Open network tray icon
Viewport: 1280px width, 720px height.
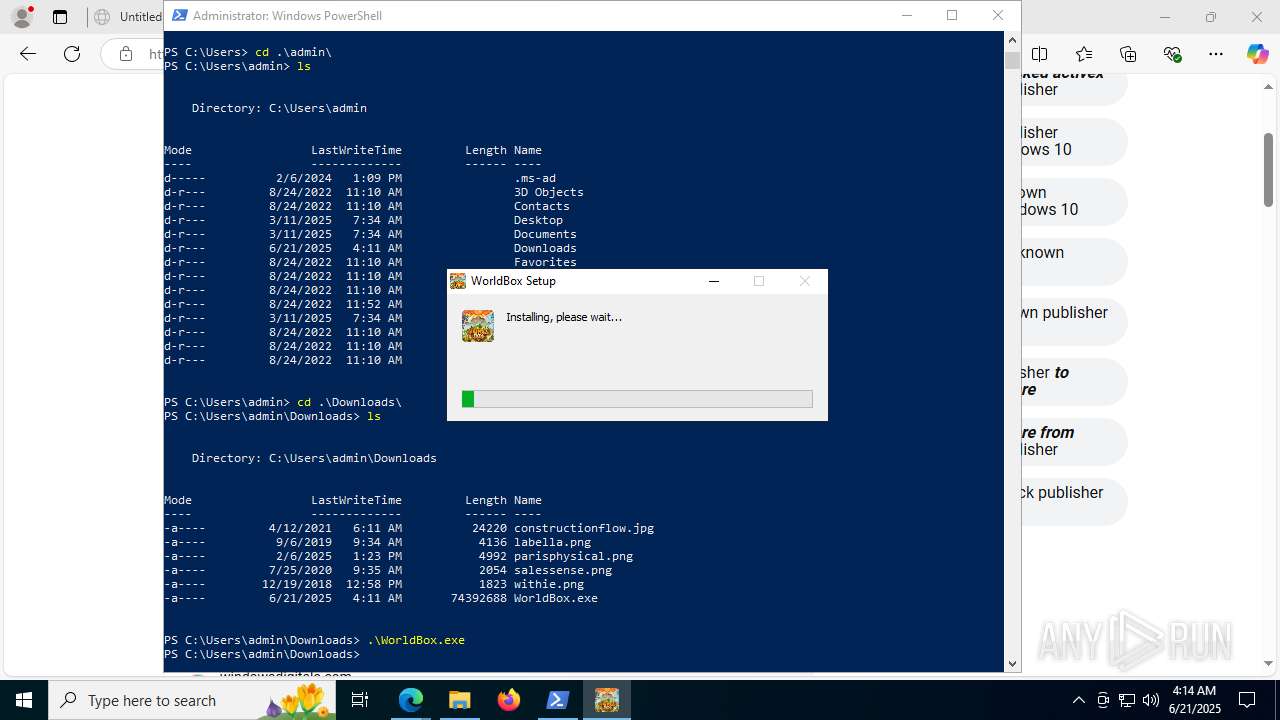tap(1127, 700)
